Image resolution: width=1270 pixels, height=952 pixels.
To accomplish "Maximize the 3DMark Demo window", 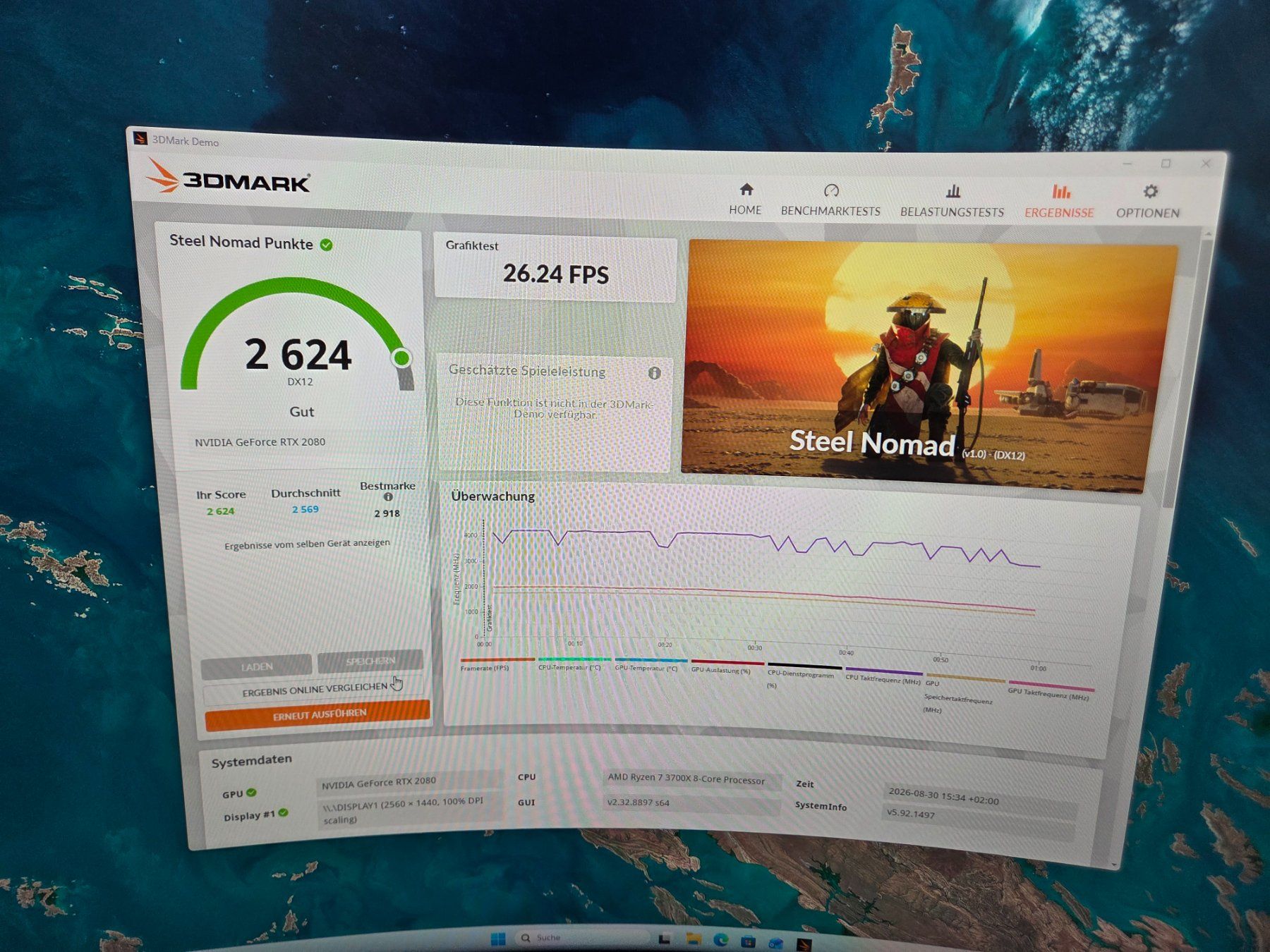I will pyautogui.click(x=1166, y=164).
